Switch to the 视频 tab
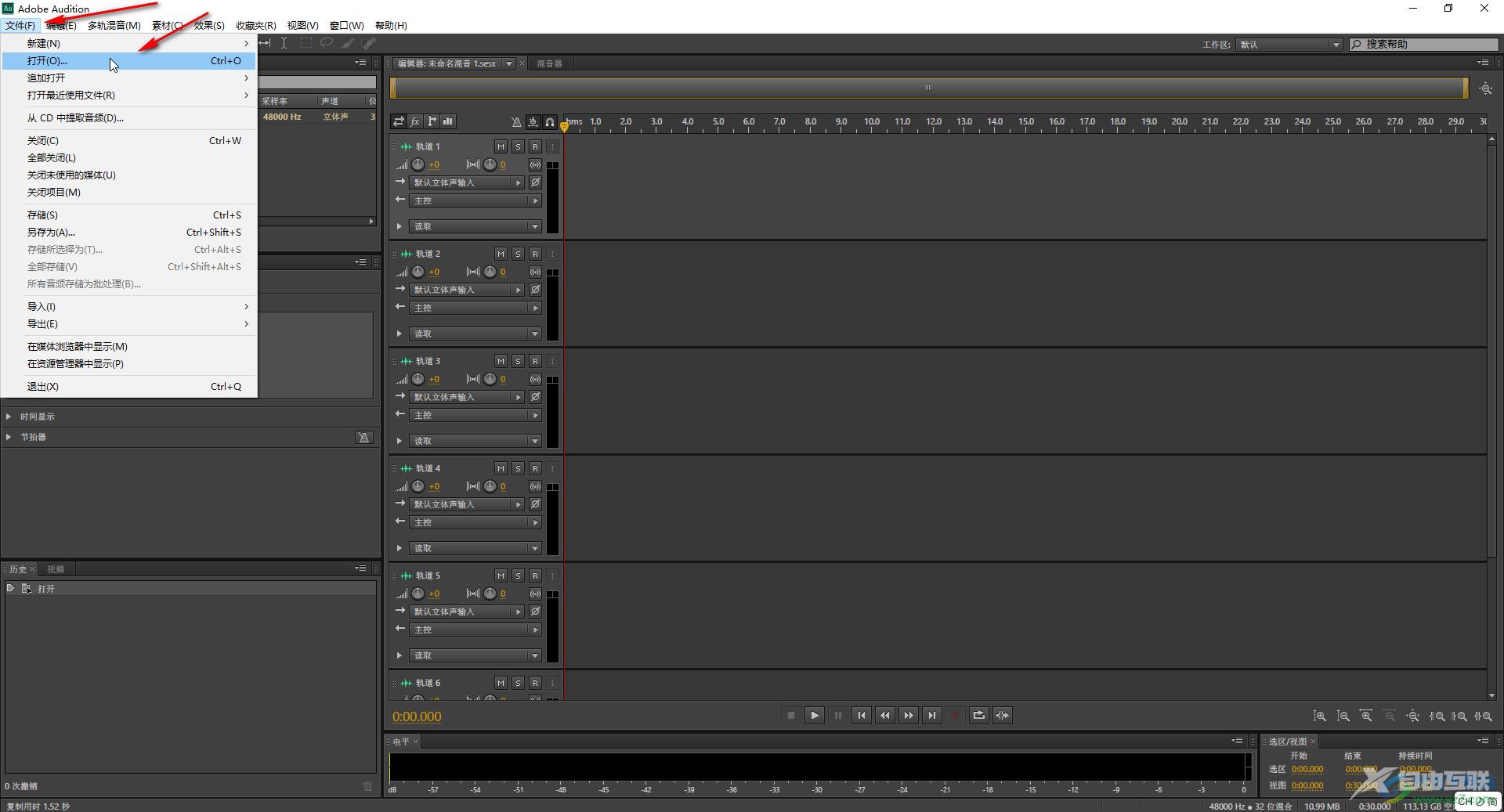This screenshot has width=1504, height=812. [x=56, y=569]
